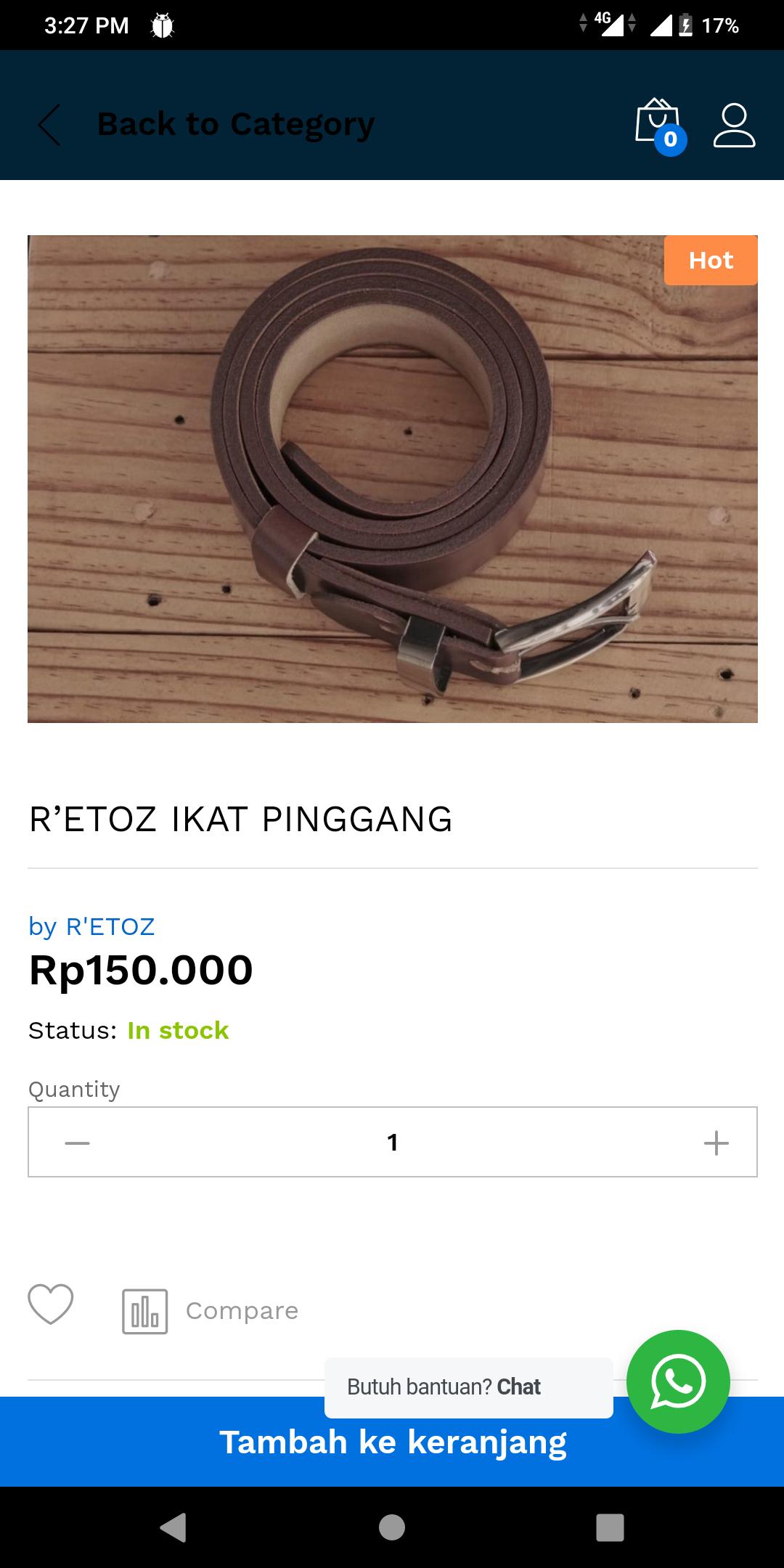Open the R'ETOZ brand link

(x=110, y=926)
